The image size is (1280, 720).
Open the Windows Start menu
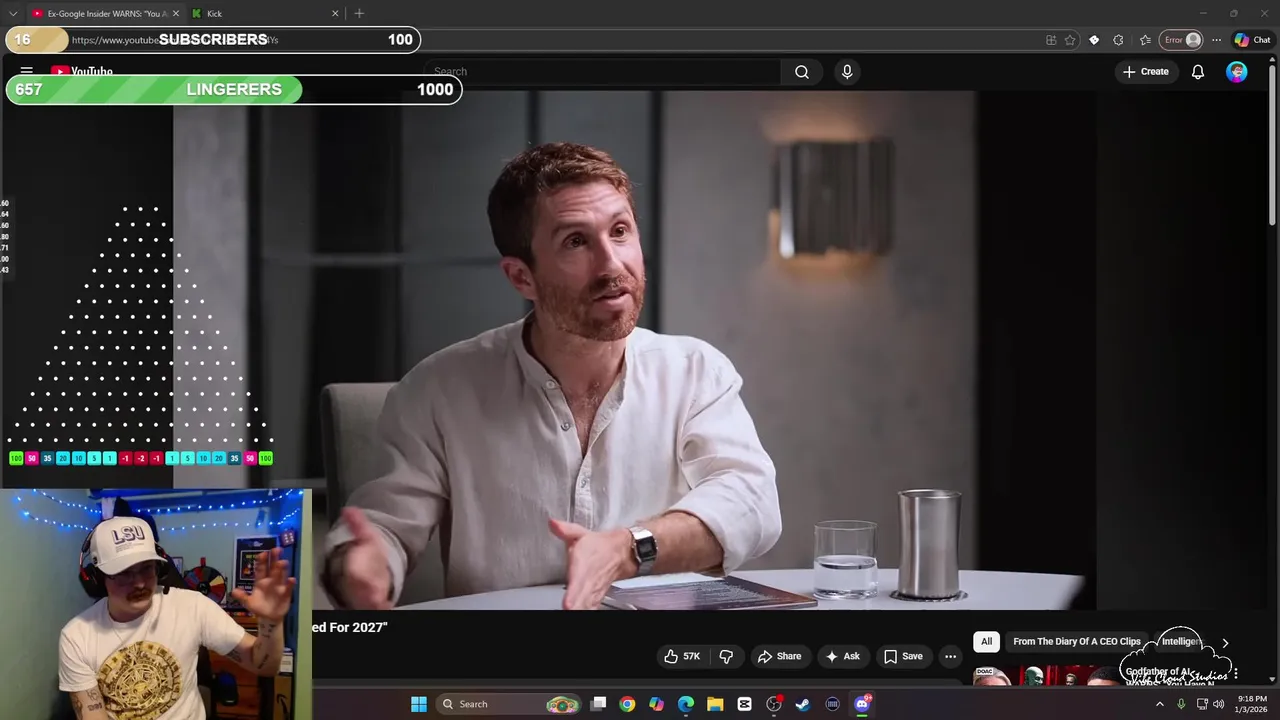click(419, 704)
